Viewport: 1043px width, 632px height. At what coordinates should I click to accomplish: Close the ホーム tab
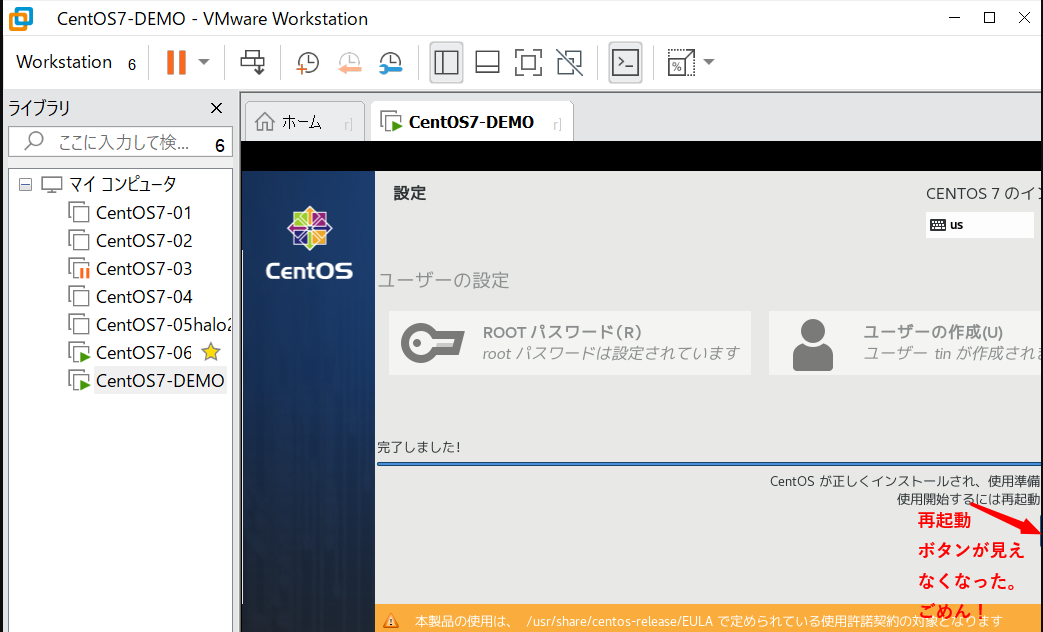(x=349, y=124)
